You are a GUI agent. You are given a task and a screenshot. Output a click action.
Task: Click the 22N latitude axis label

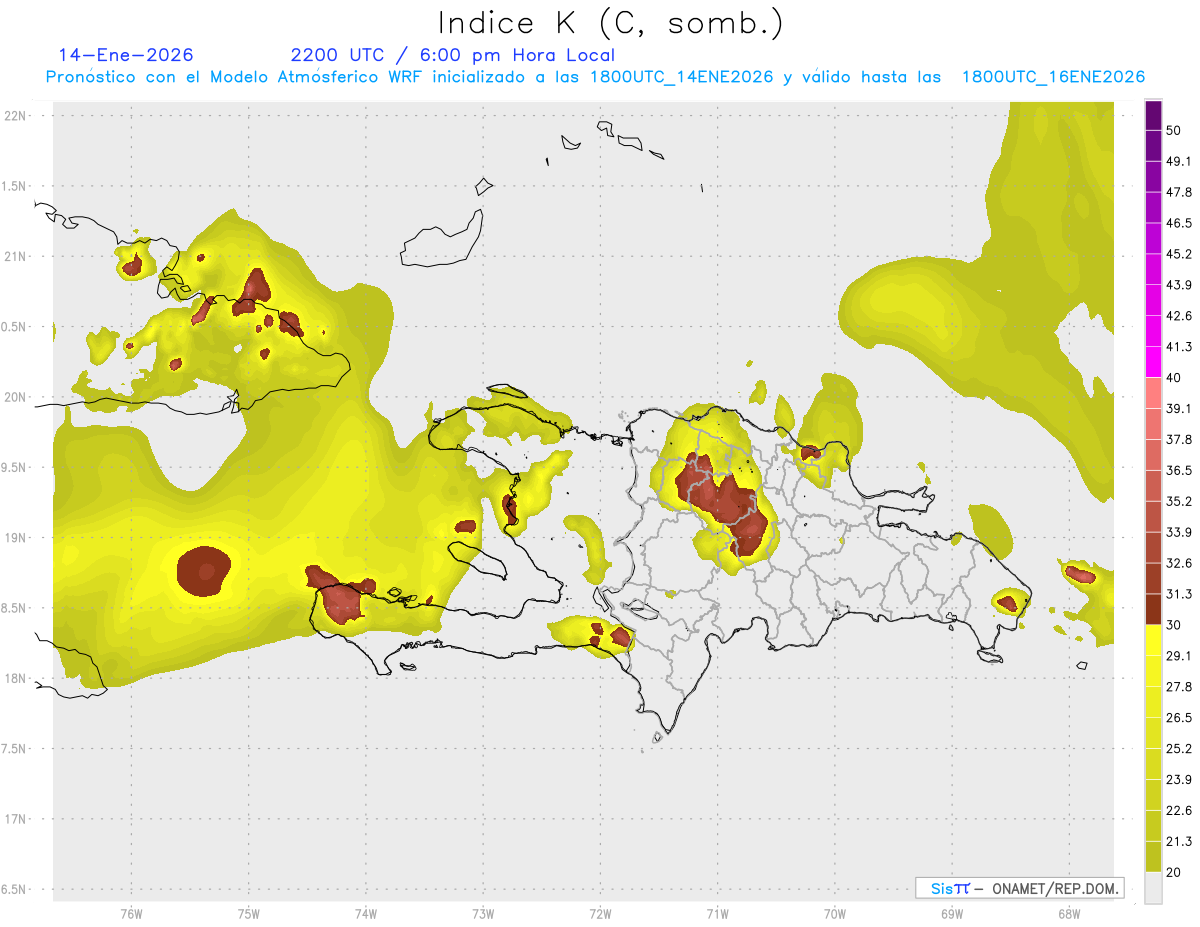(16, 115)
